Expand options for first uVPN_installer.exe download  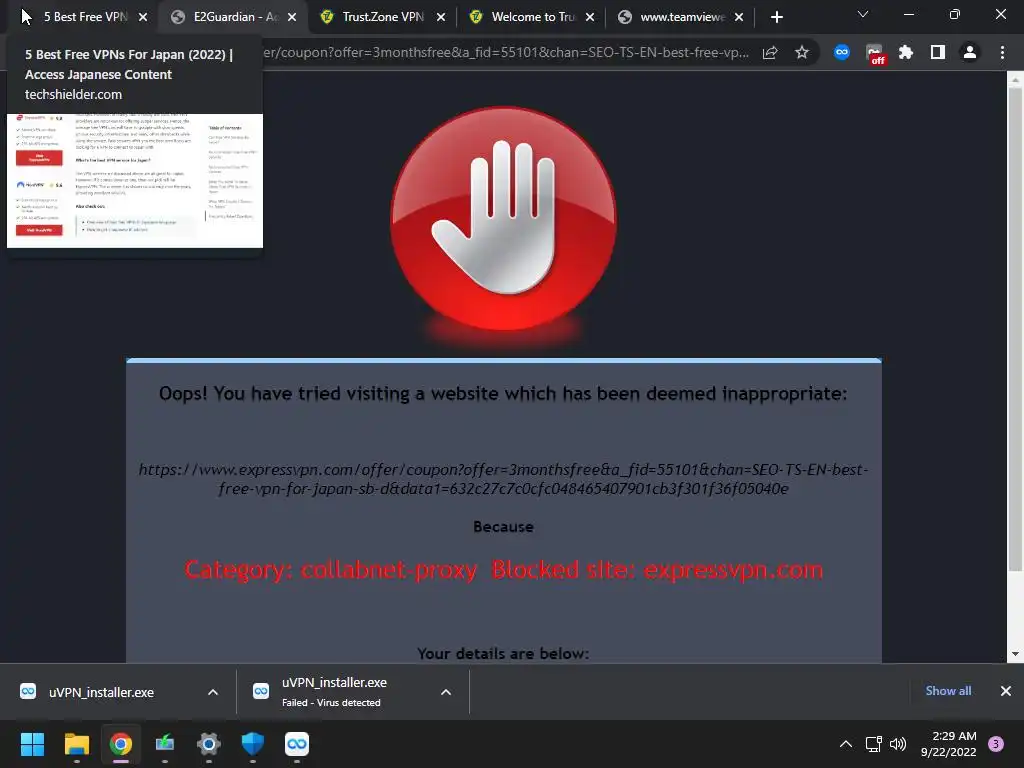coord(213,692)
